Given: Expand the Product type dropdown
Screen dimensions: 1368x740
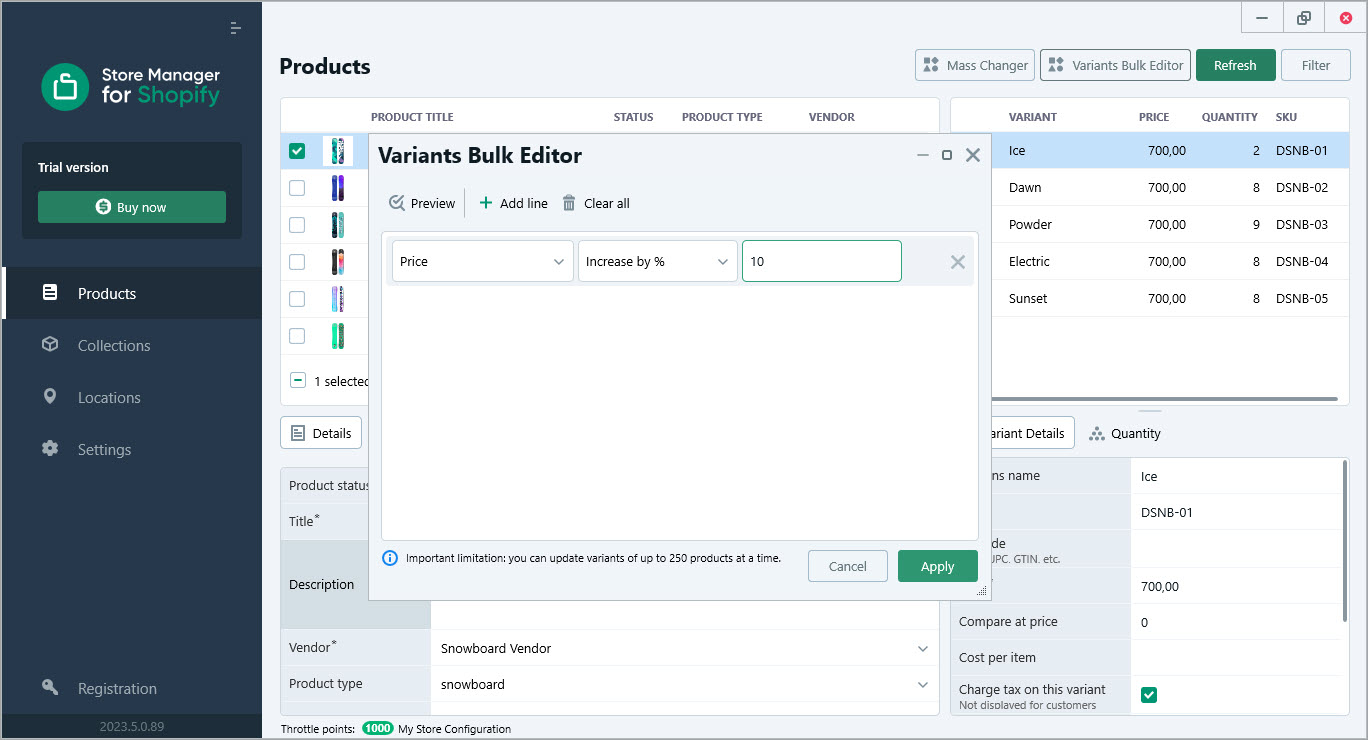Looking at the screenshot, I should (x=923, y=685).
